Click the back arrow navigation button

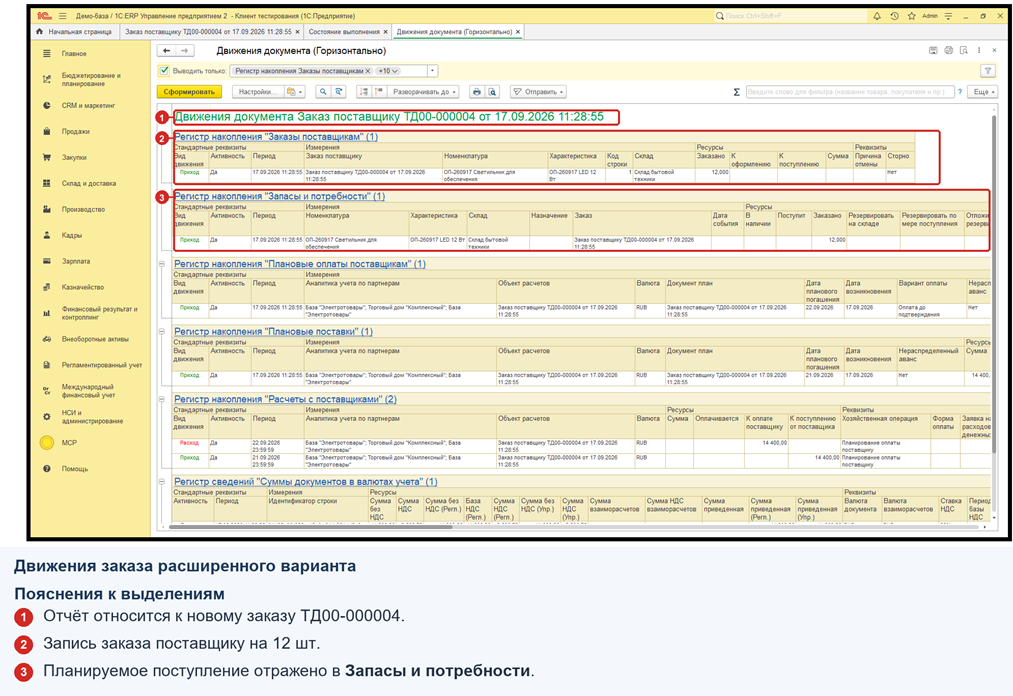[167, 50]
